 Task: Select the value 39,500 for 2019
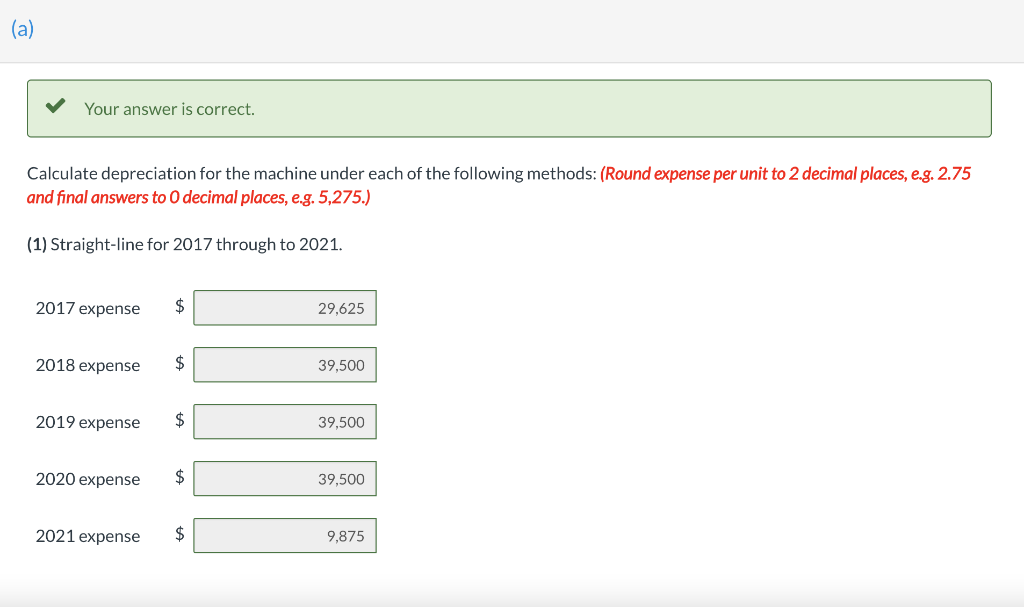point(343,422)
